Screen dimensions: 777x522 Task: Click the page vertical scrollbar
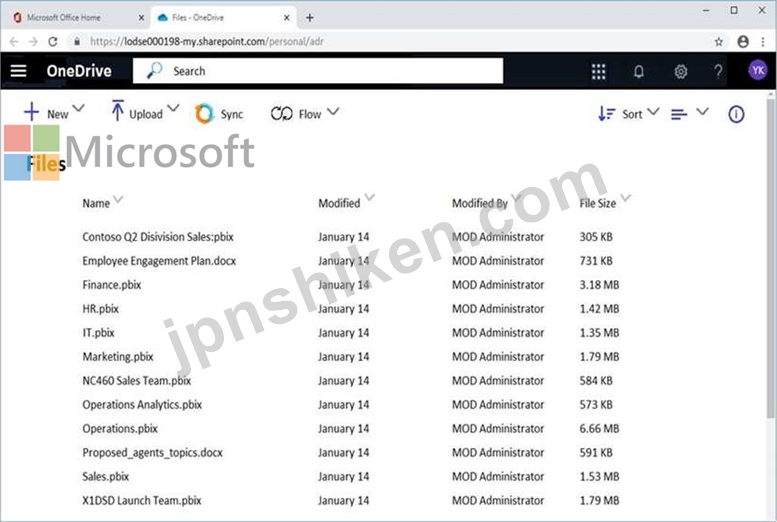(x=771, y=258)
